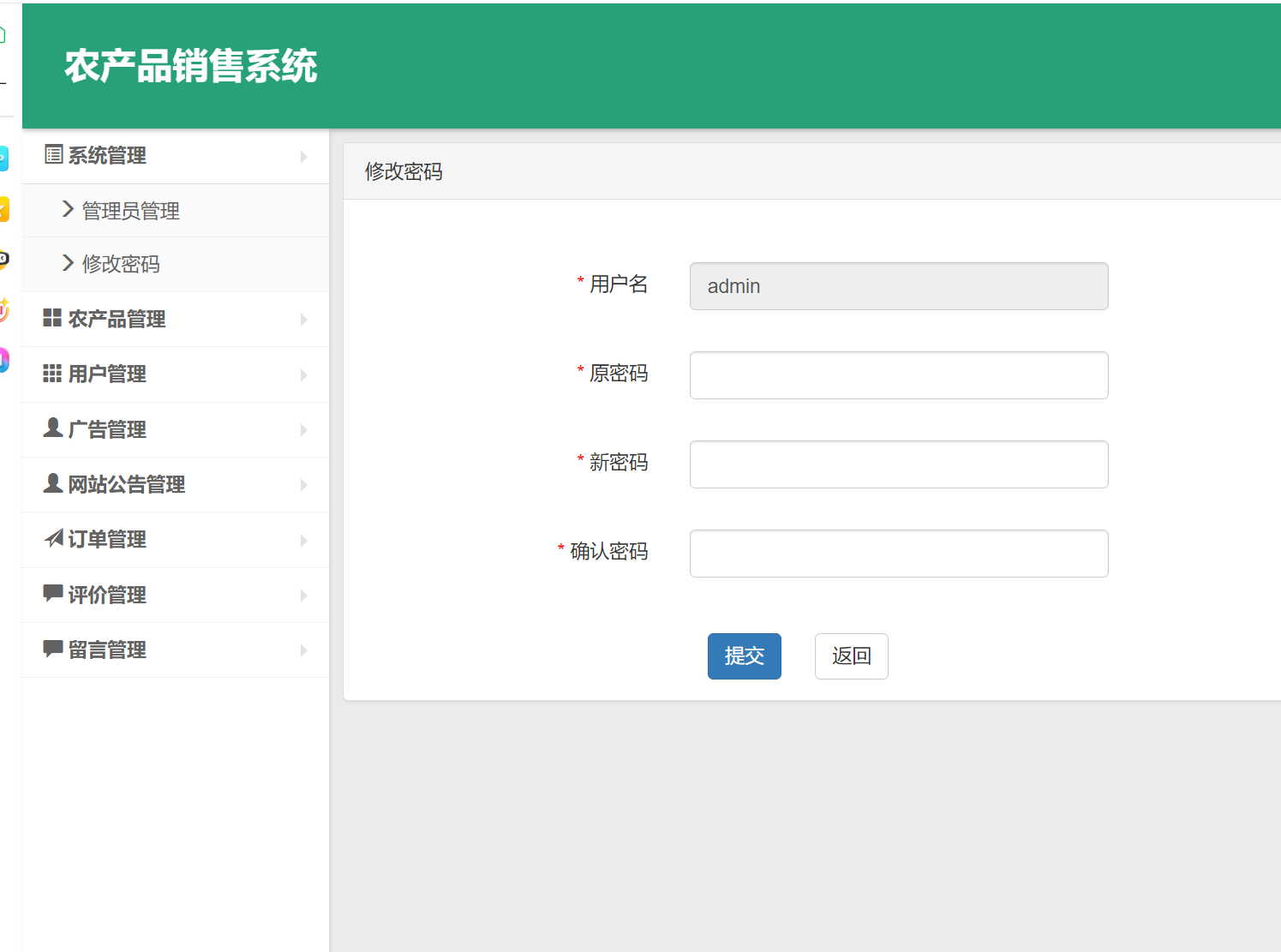Expand 留言管理 using its right arrow
The image size is (1281, 952).
[x=303, y=650]
